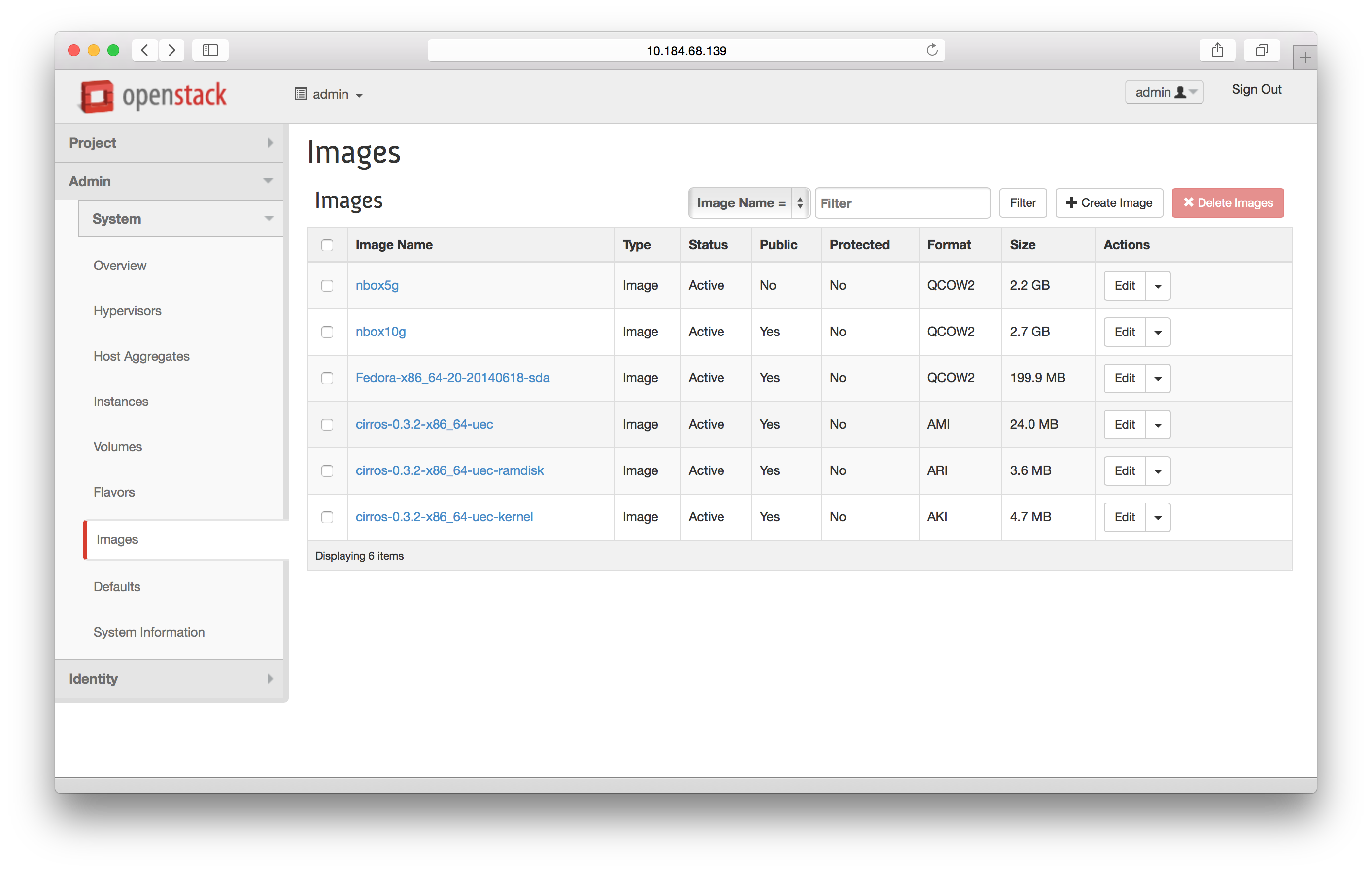Open more actions for nbox5g

click(x=1158, y=285)
